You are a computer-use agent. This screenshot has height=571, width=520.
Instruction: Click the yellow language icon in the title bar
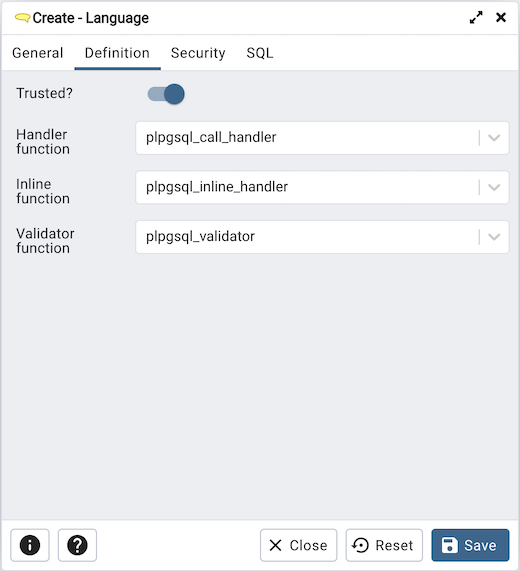point(22,17)
